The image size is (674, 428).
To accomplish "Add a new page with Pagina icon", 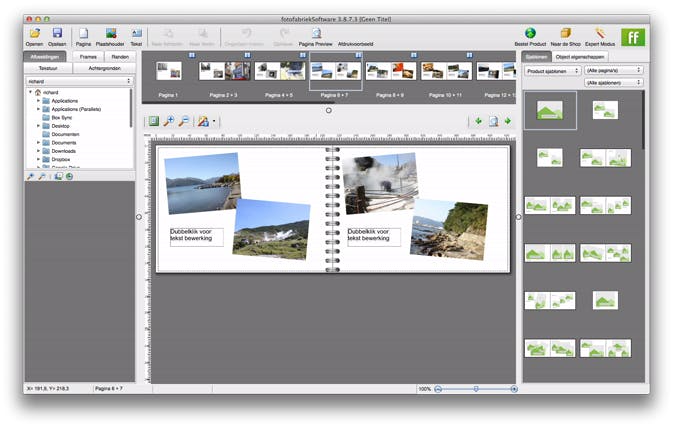I will click(83, 33).
